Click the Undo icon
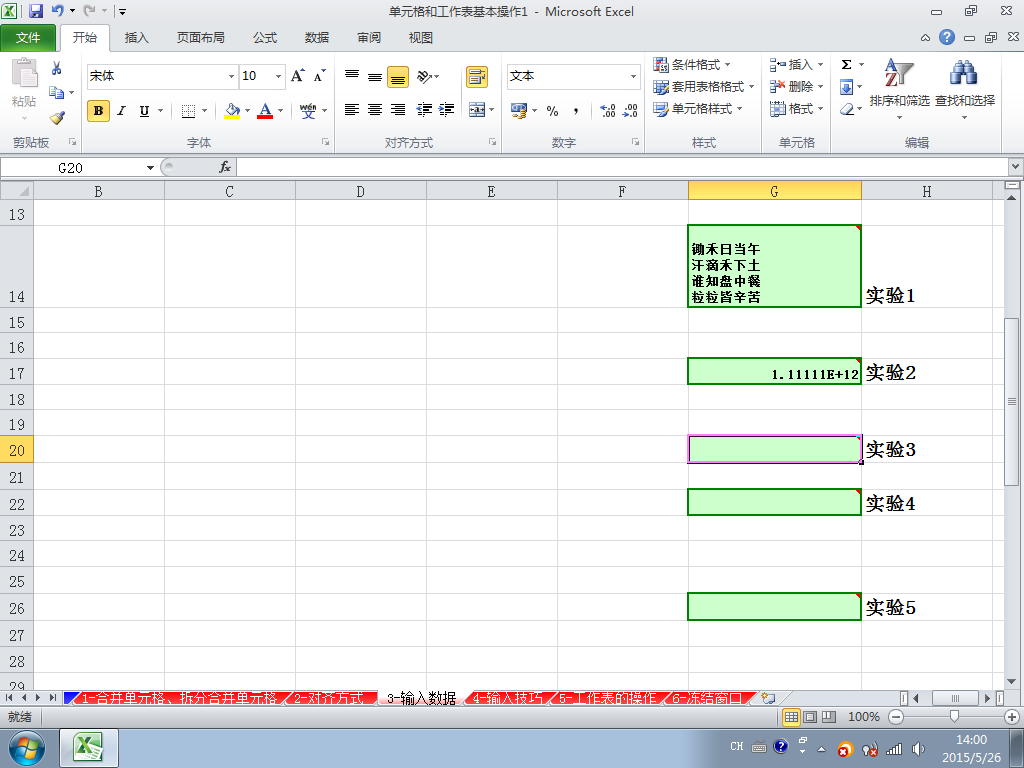 pyautogui.click(x=57, y=11)
